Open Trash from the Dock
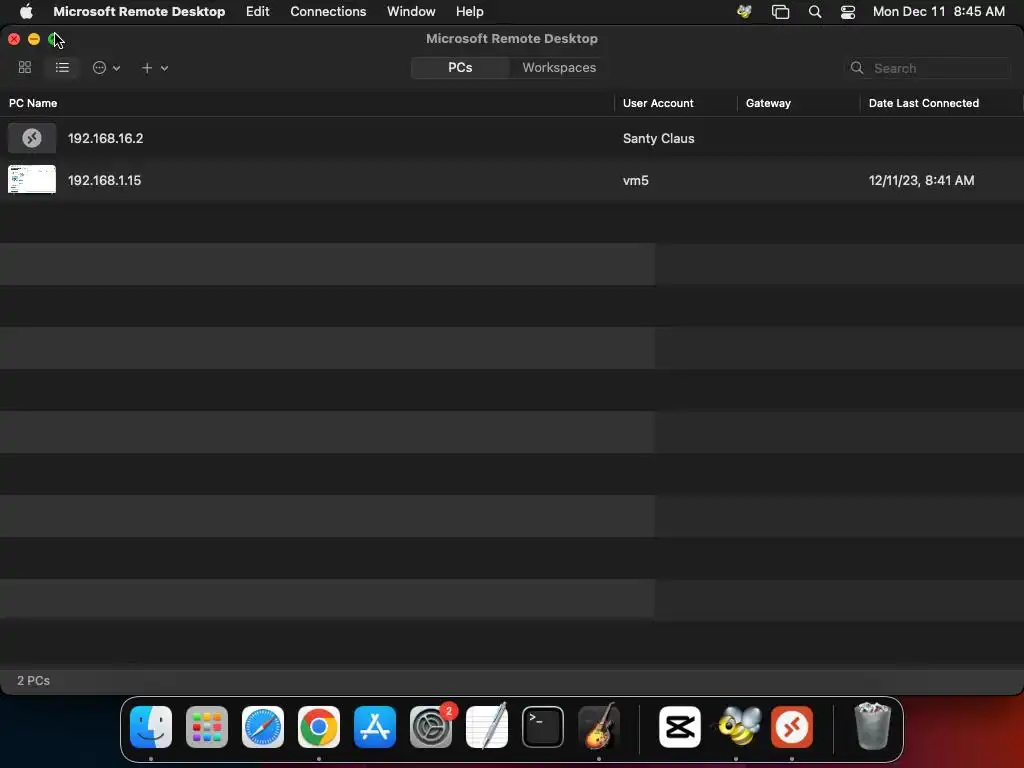Image resolution: width=1024 pixels, height=768 pixels. click(x=872, y=726)
